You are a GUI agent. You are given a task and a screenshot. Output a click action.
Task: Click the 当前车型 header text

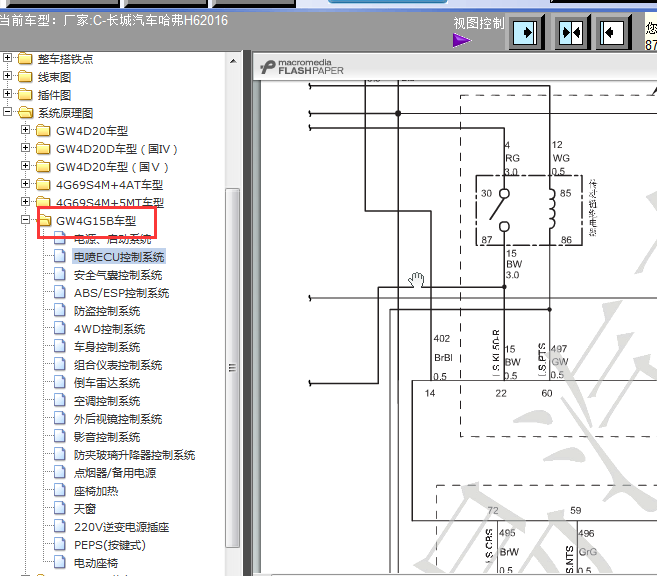point(114,20)
